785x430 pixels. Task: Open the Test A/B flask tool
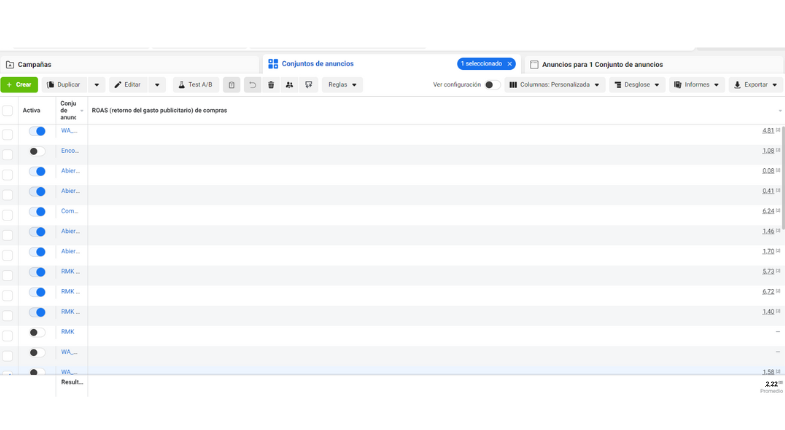[195, 85]
